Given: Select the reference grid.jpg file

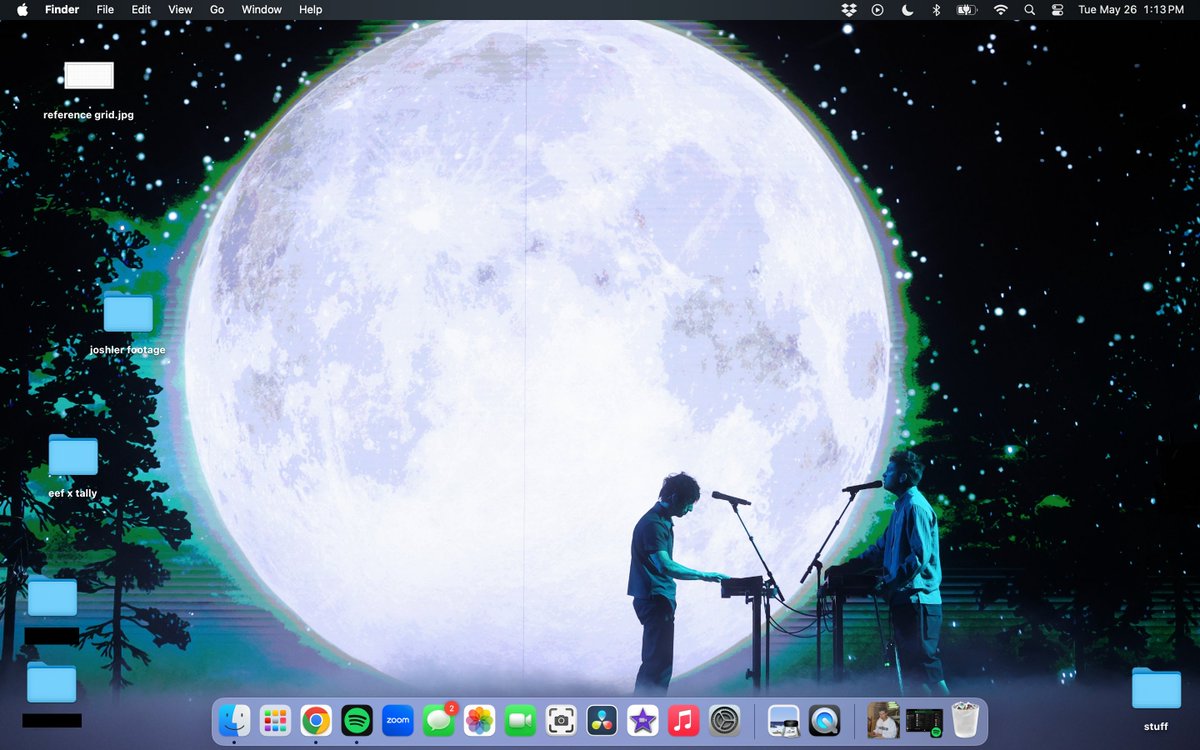Looking at the screenshot, I should click(x=89, y=76).
